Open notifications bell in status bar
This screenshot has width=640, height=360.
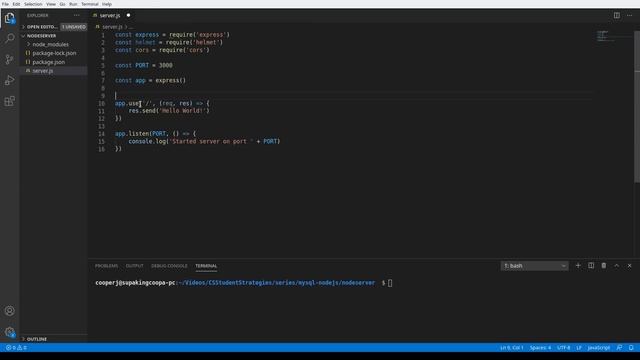[x=631, y=348]
